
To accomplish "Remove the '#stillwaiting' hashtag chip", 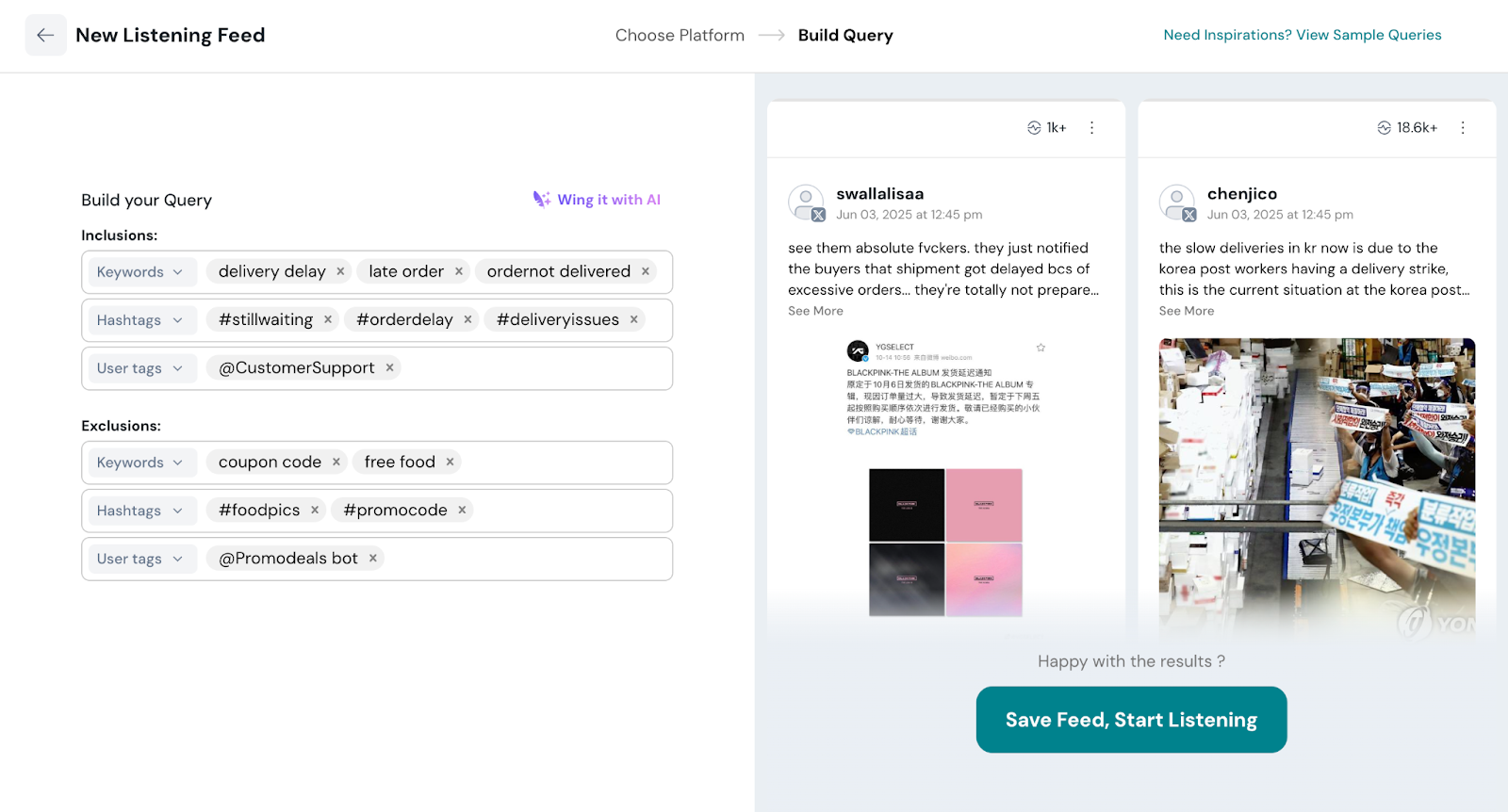I will coord(328,319).
